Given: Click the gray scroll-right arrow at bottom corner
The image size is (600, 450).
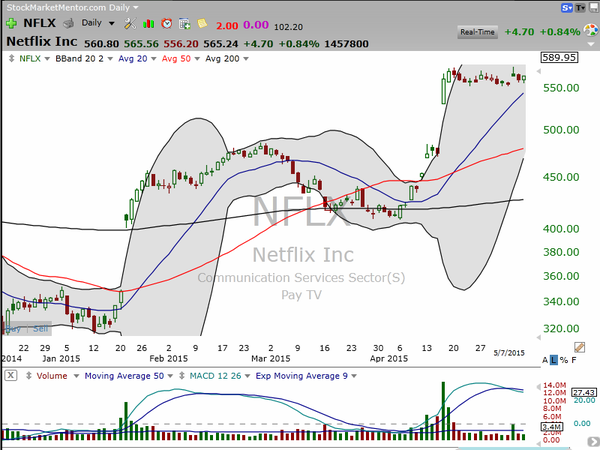Looking at the screenshot, I should tap(594, 442).
